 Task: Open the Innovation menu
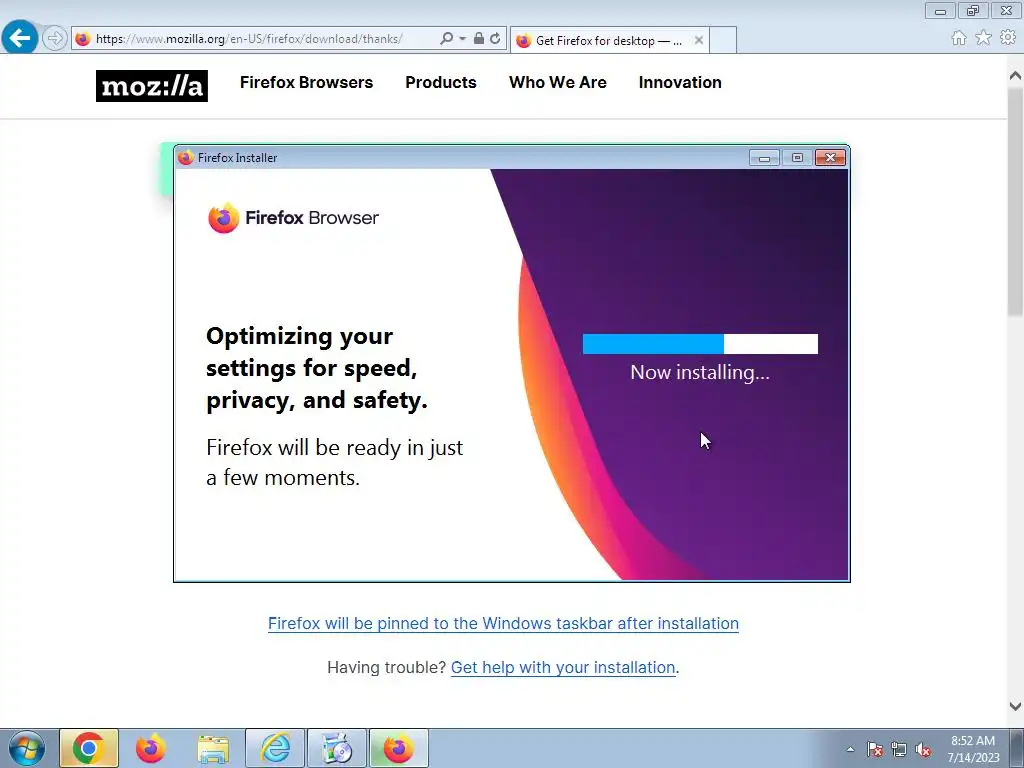click(x=680, y=82)
